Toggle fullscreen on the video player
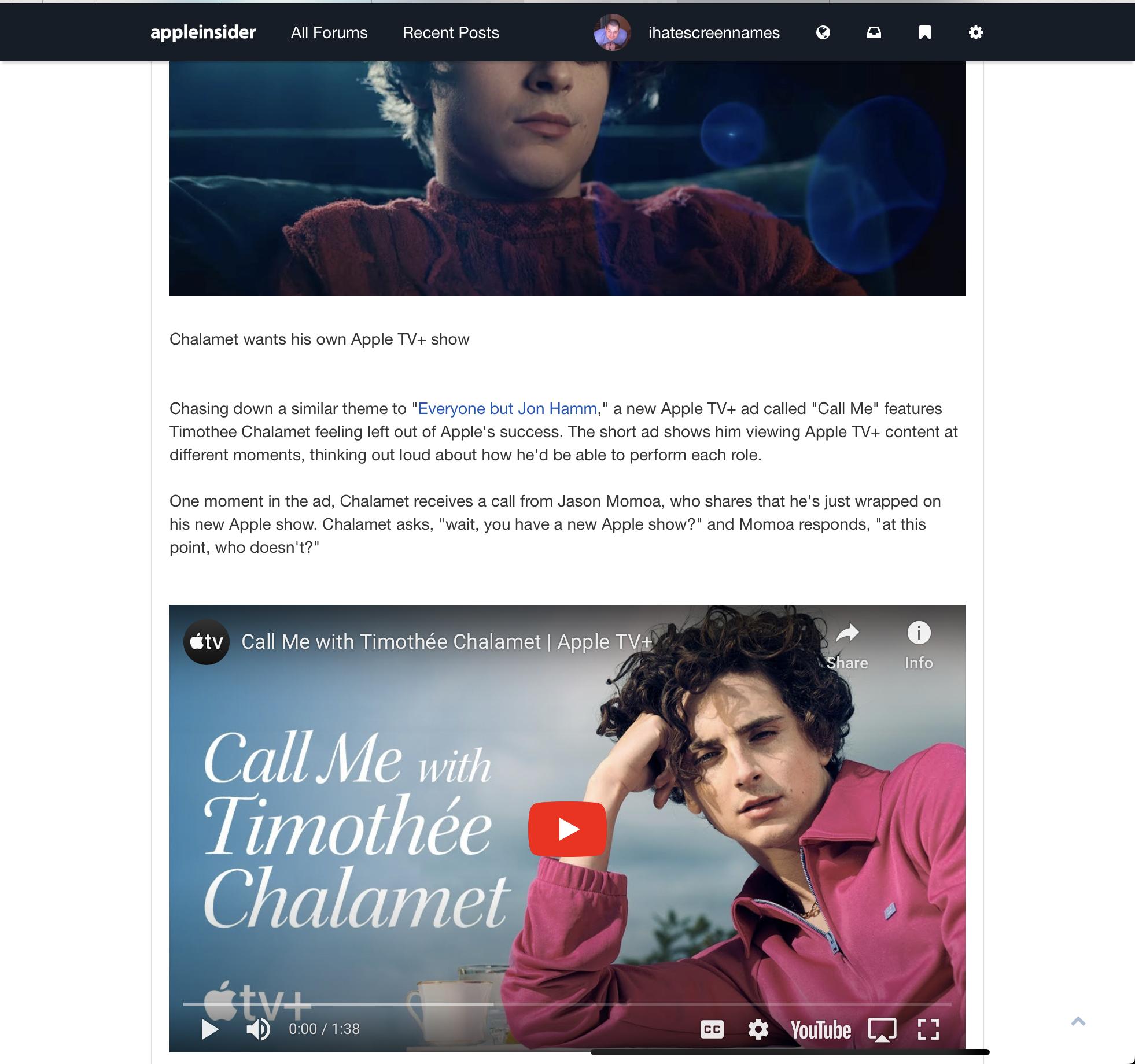 tap(928, 1029)
